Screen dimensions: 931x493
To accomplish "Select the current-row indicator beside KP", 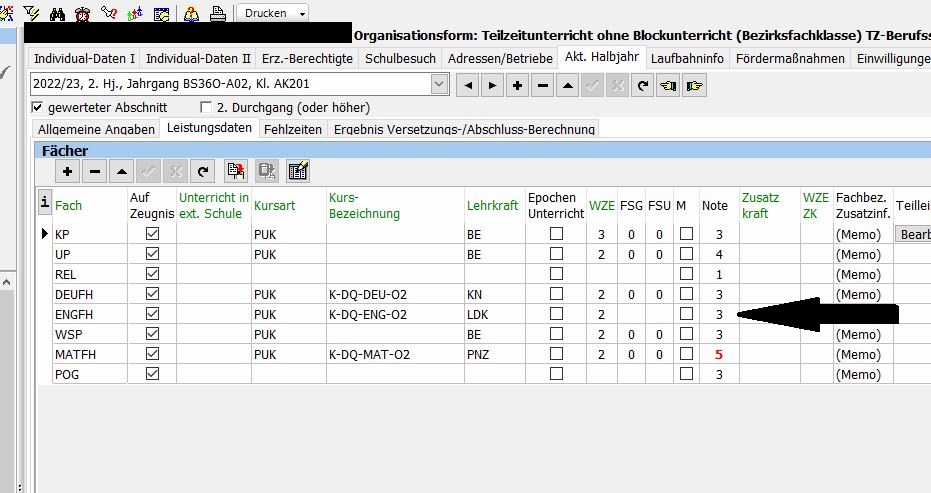I will click(x=45, y=234).
